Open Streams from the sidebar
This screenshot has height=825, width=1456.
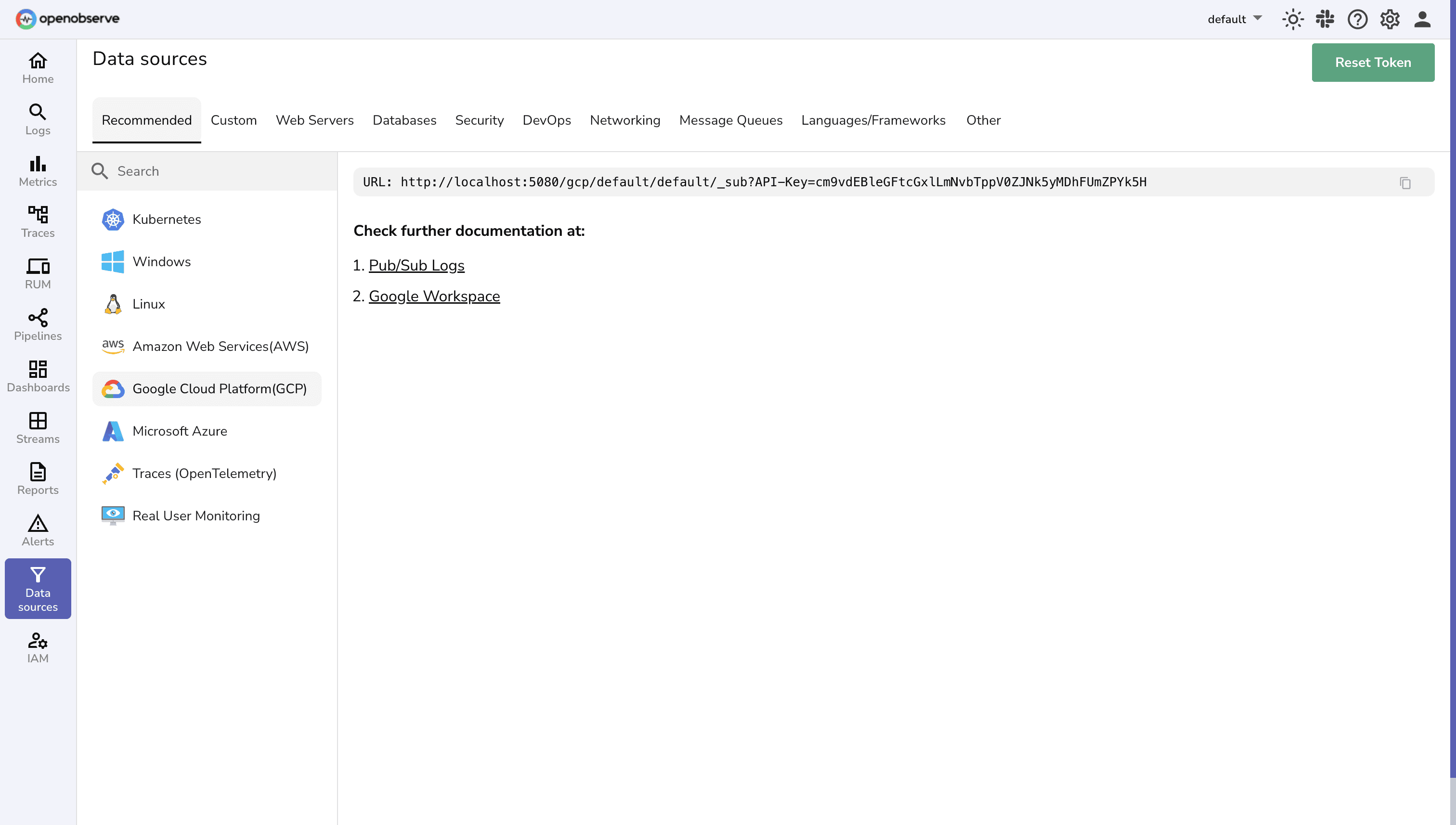point(38,427)
